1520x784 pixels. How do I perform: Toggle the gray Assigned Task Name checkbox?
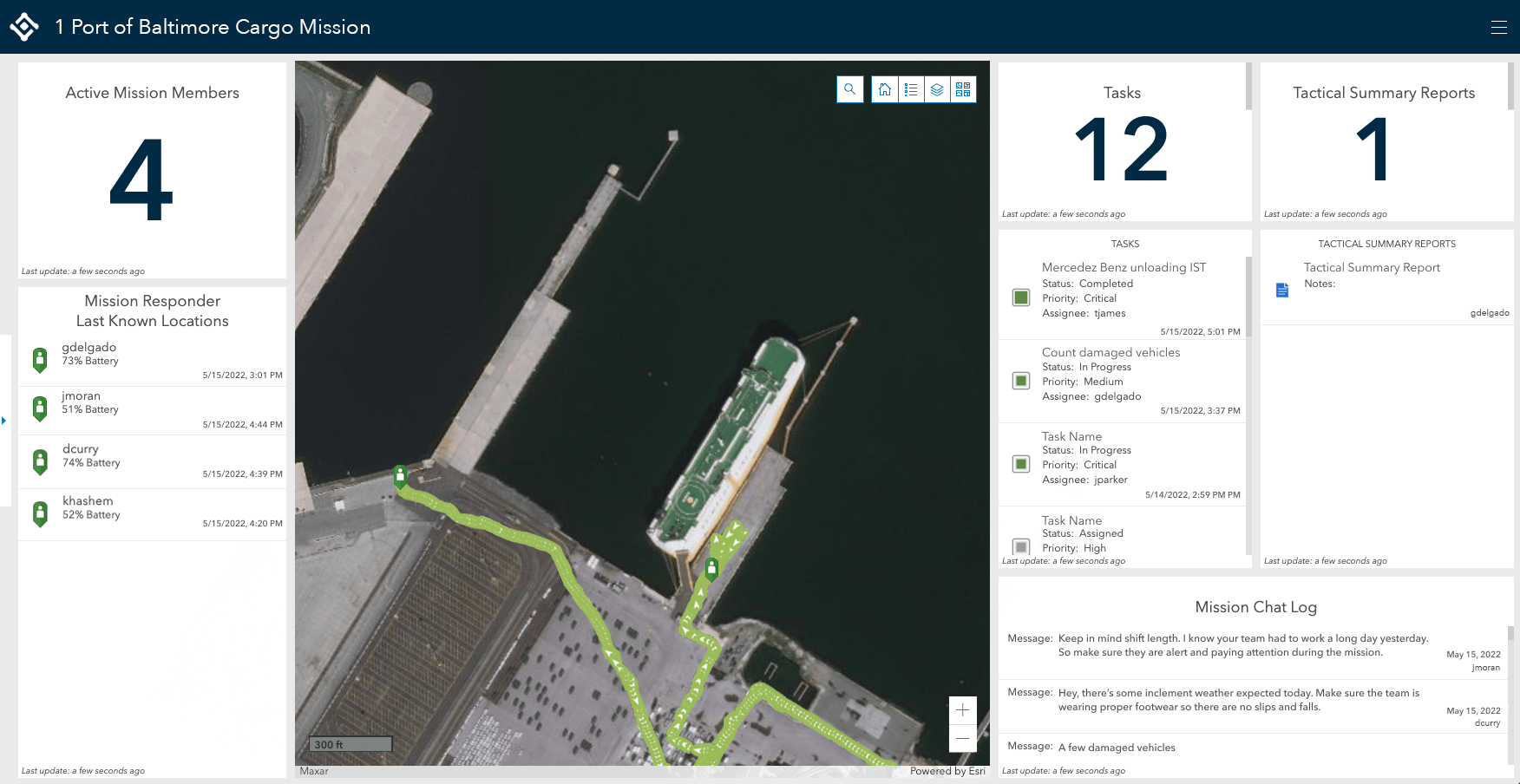tap(1020, 546)
